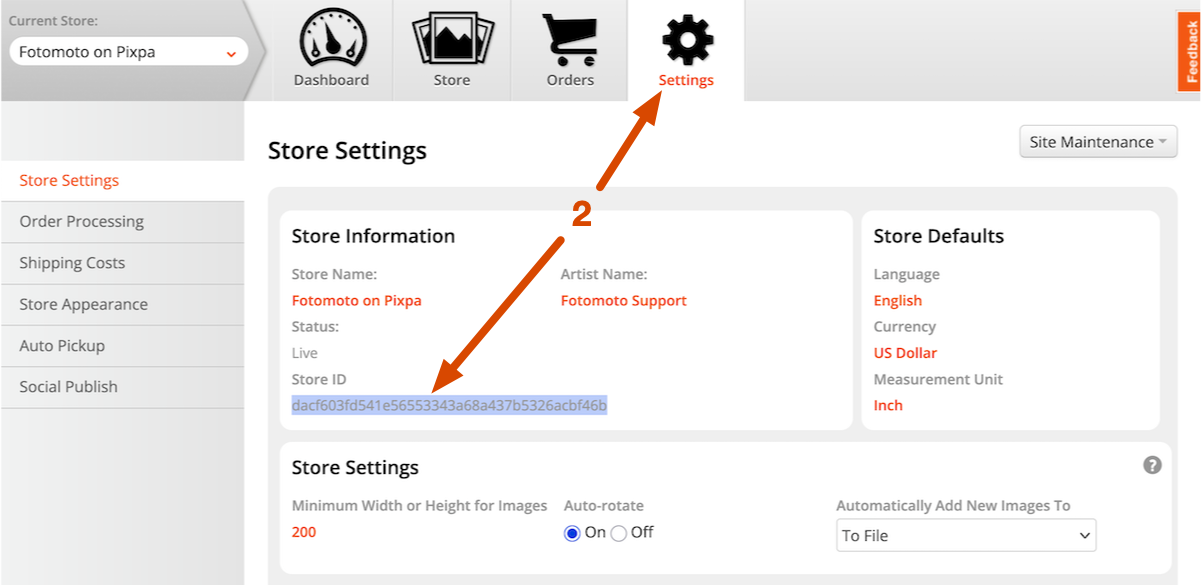Set Auto-rotate to On
1201x586 pixels.
point(572,533)
